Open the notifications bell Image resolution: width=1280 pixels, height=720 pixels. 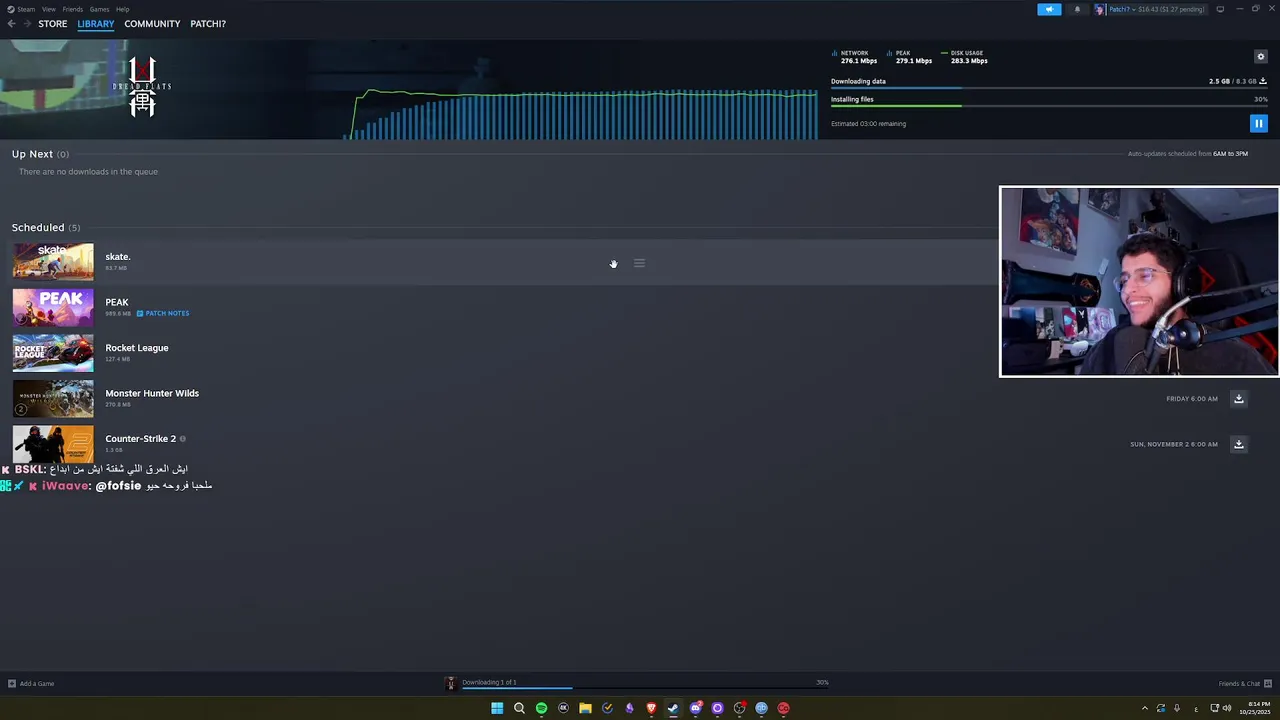(1077, 9)
